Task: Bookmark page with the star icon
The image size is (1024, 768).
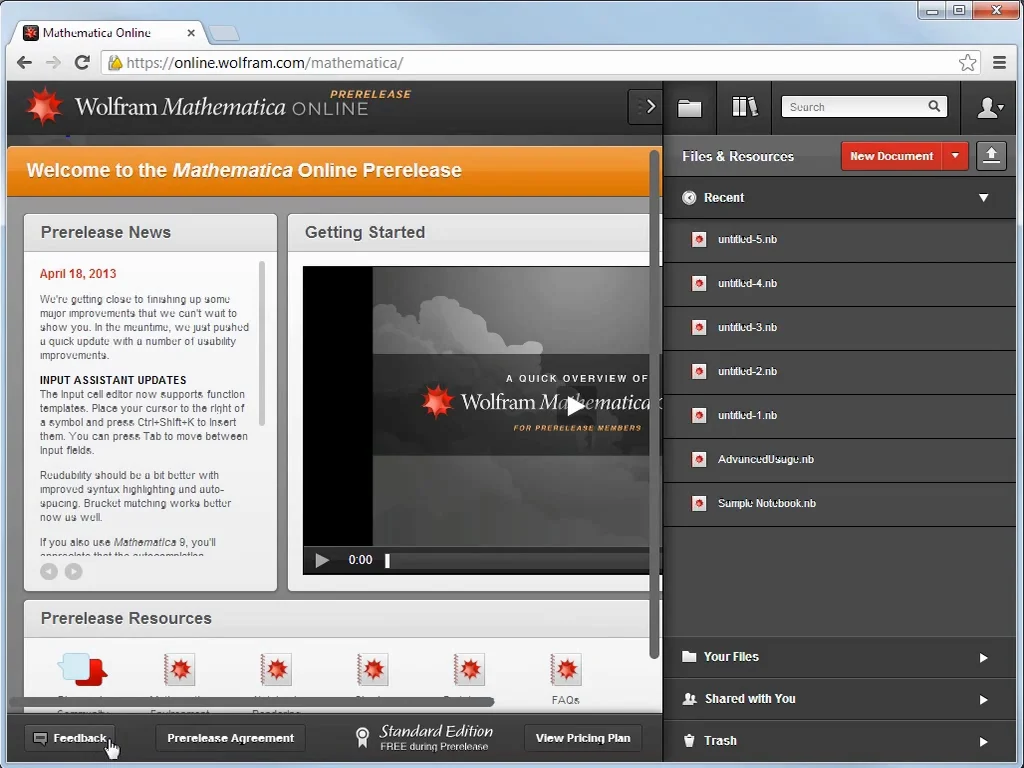Action: [967, 63]
